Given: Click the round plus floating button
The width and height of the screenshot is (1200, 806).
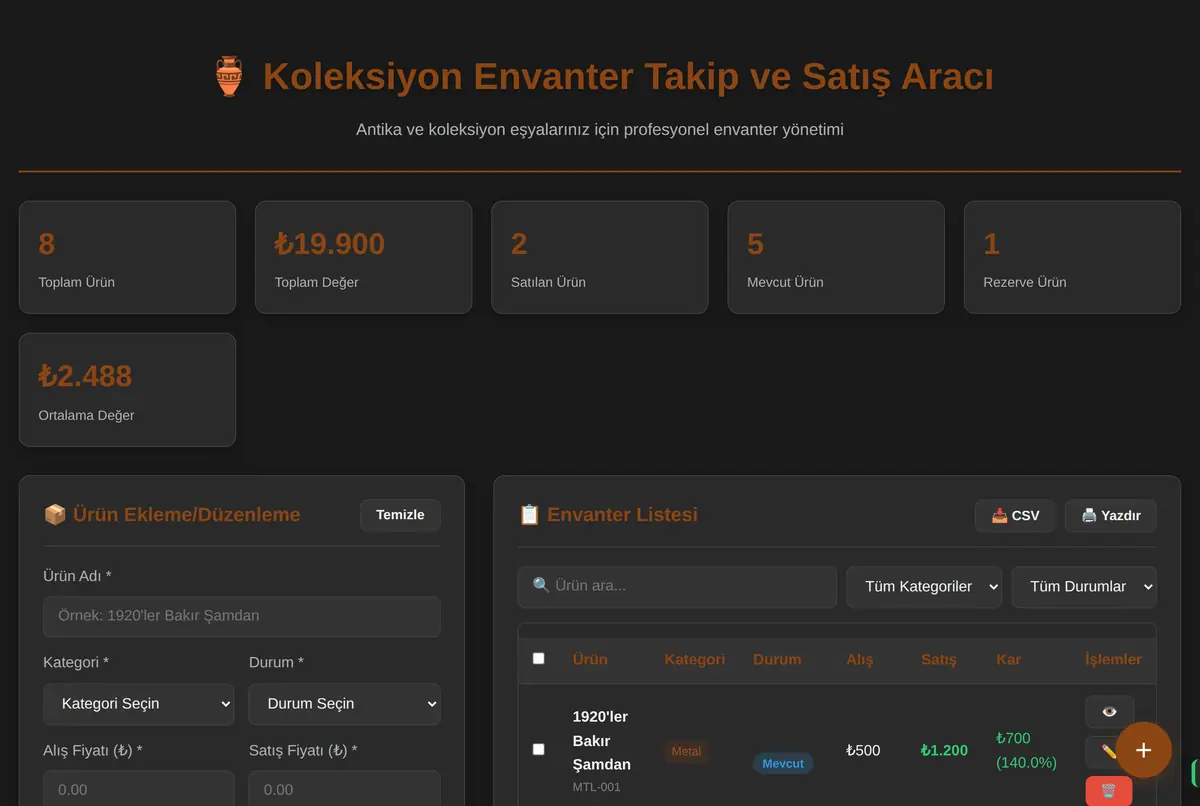Looking at the screenshot, I should pyautogui.click(x=1143, y=750).
